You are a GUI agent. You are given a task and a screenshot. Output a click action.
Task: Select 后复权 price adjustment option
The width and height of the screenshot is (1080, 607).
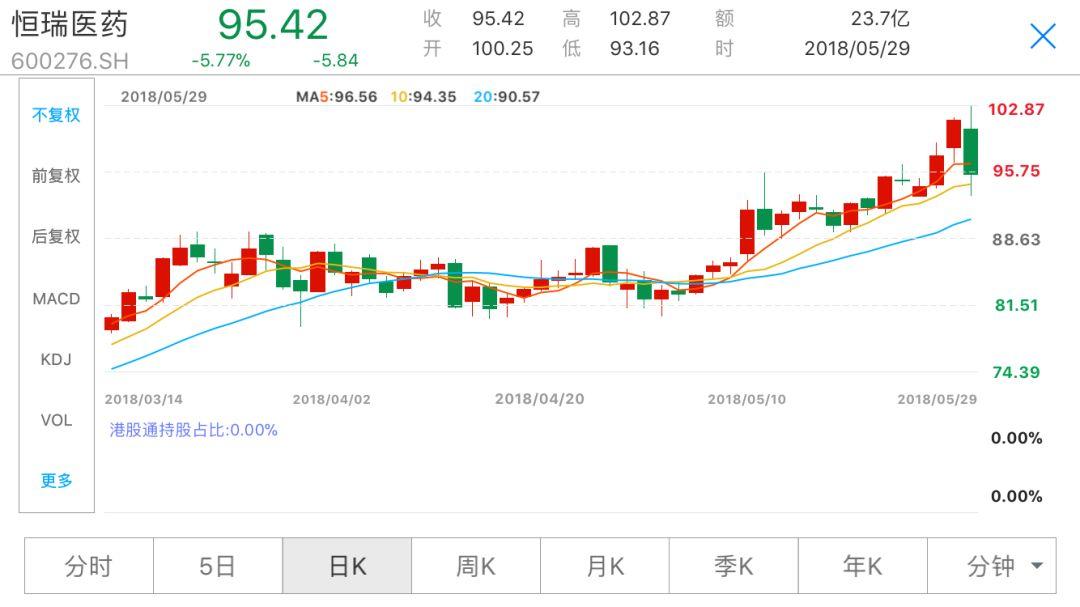(56, 236)
